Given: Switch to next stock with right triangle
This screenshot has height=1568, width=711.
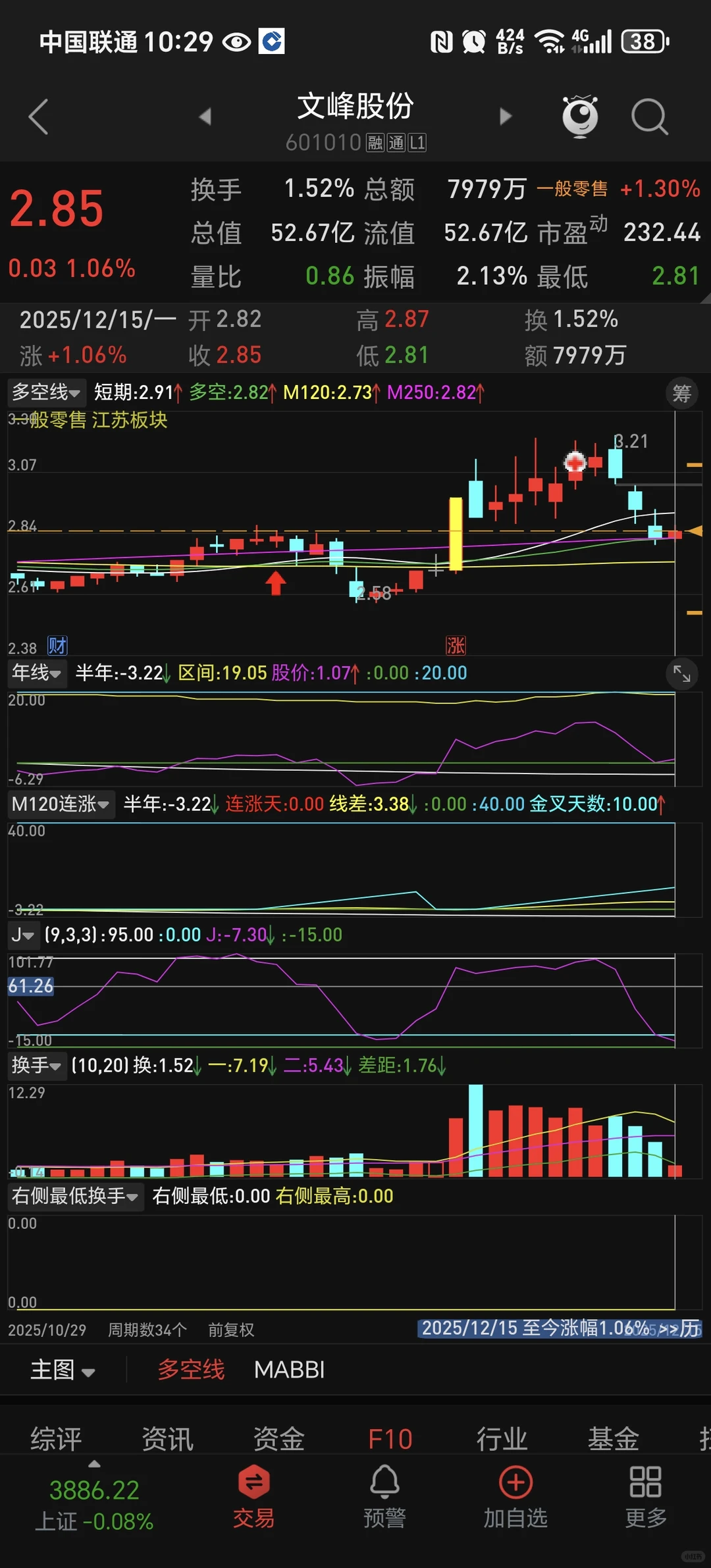Looking at the screenshot, I should pyautogui.click(x=505, y=117).
